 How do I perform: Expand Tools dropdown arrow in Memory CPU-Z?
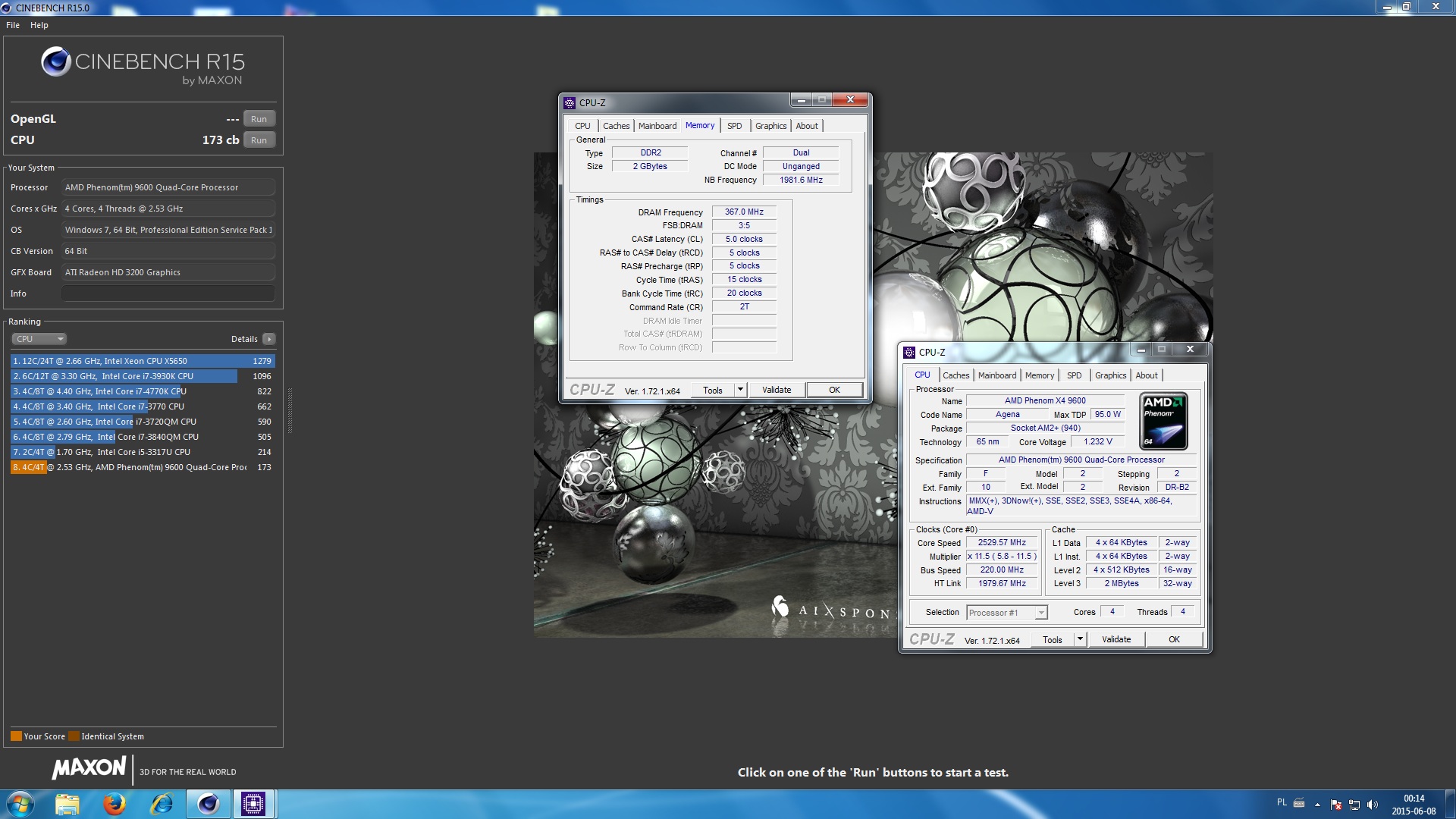point(740,390)
